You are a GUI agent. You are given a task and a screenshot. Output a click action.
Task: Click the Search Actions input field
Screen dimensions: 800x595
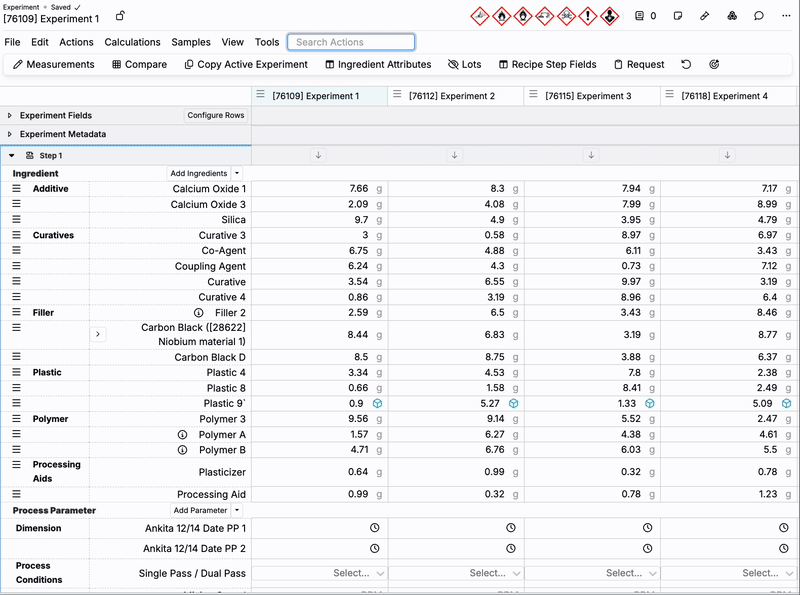(x=351, y=42)
